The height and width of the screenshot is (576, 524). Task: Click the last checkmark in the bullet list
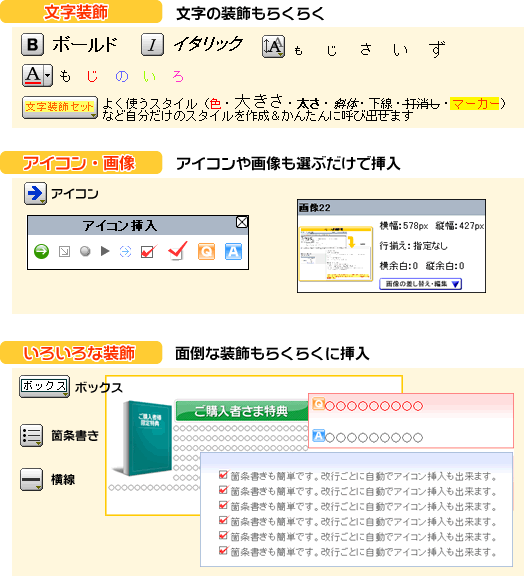223,551
